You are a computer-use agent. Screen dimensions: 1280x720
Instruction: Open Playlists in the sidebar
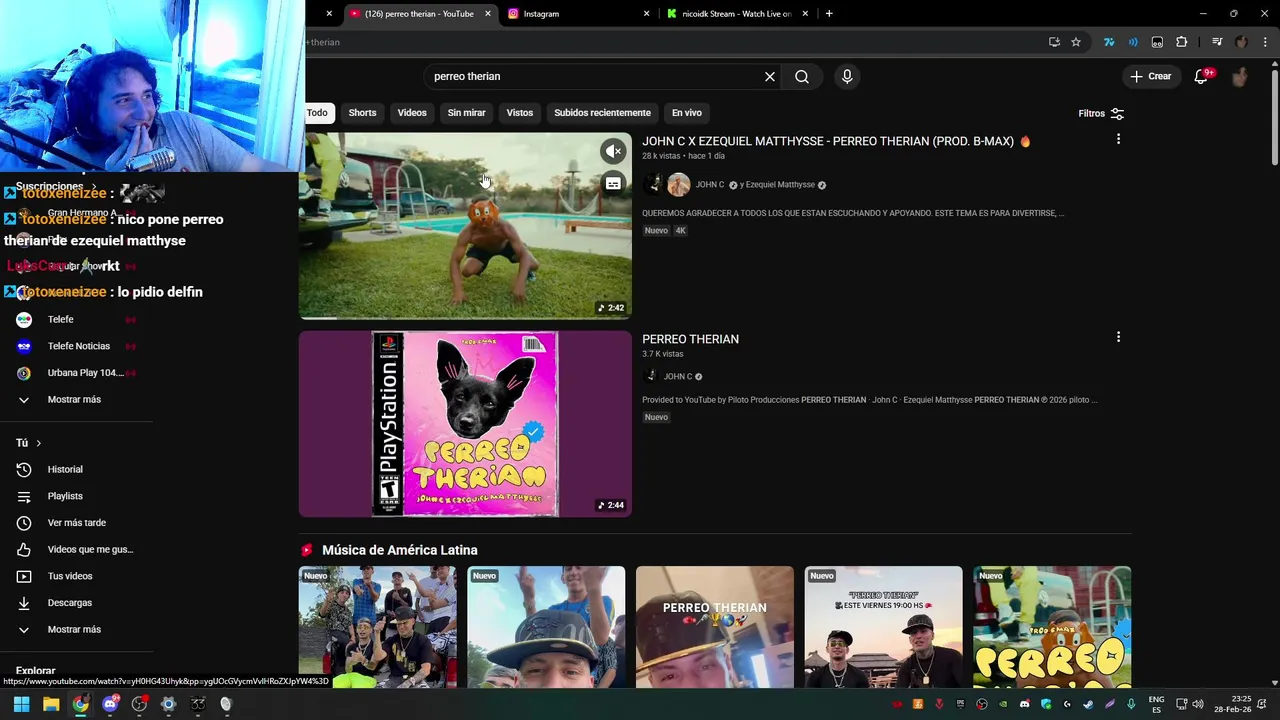tap(64, 496)
